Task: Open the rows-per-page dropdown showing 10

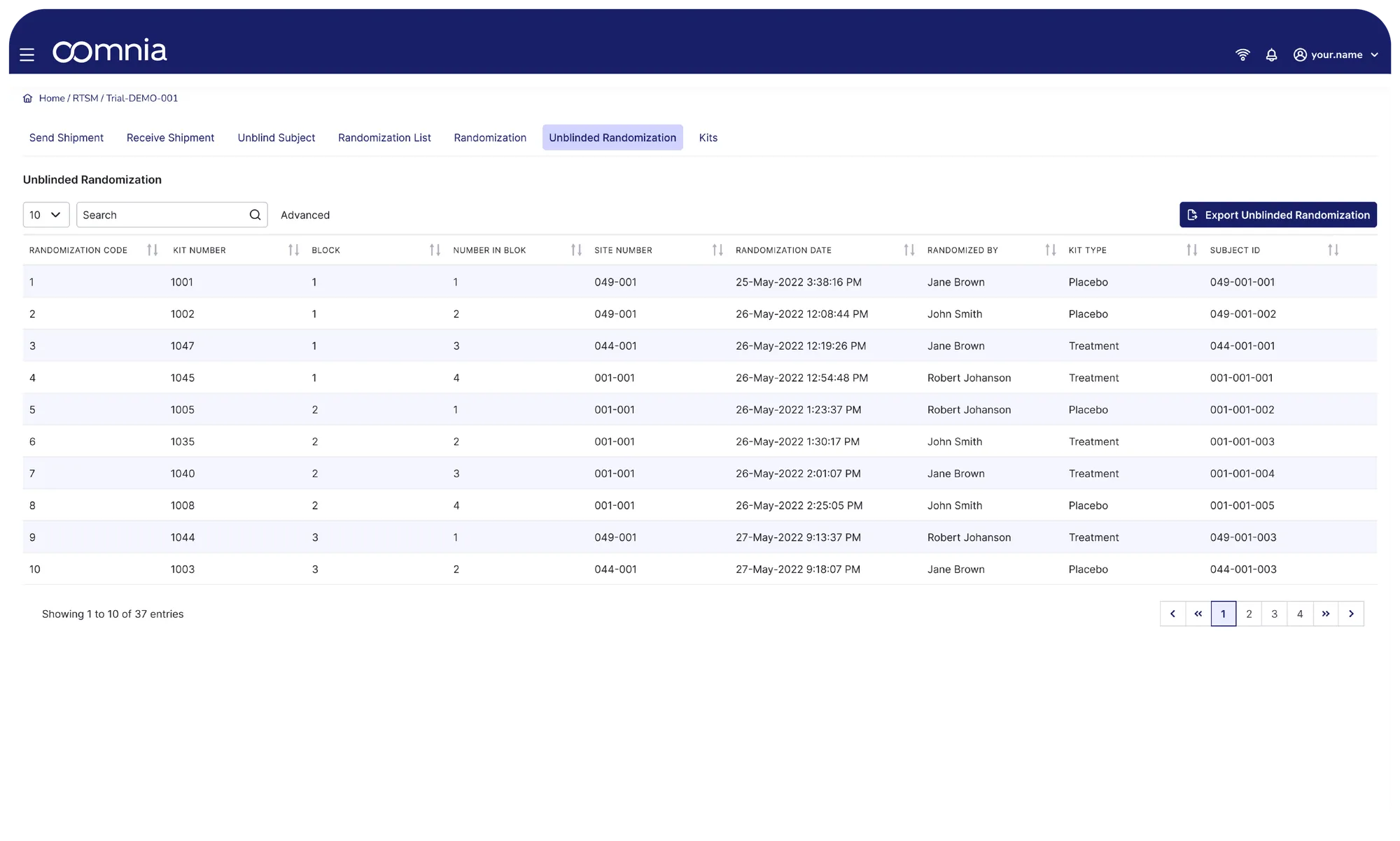Action: click(46, 215)
